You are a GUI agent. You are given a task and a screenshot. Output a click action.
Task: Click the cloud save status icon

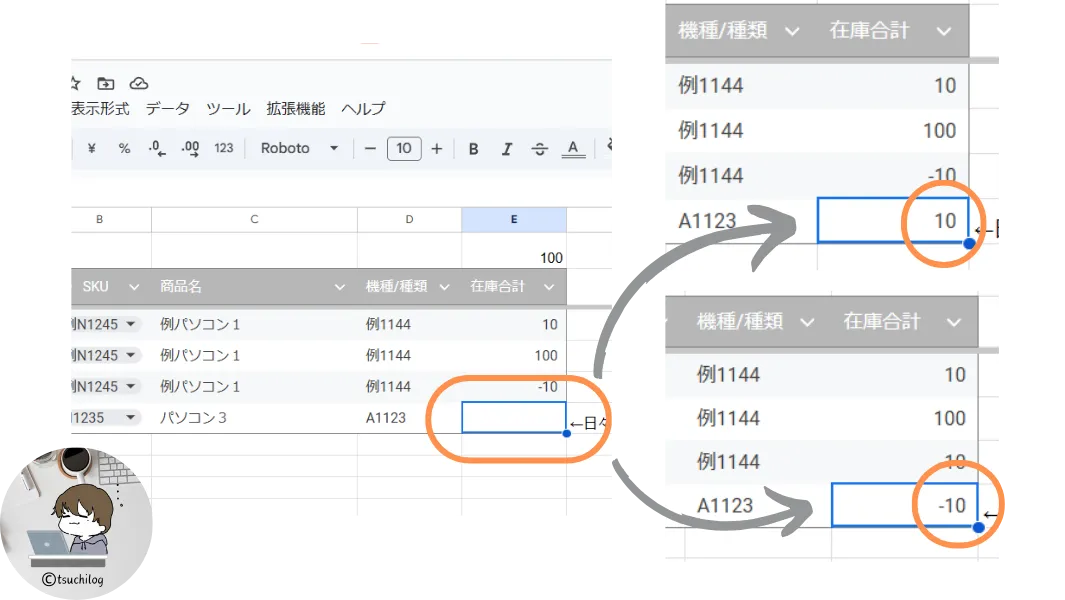pos(139,83)
